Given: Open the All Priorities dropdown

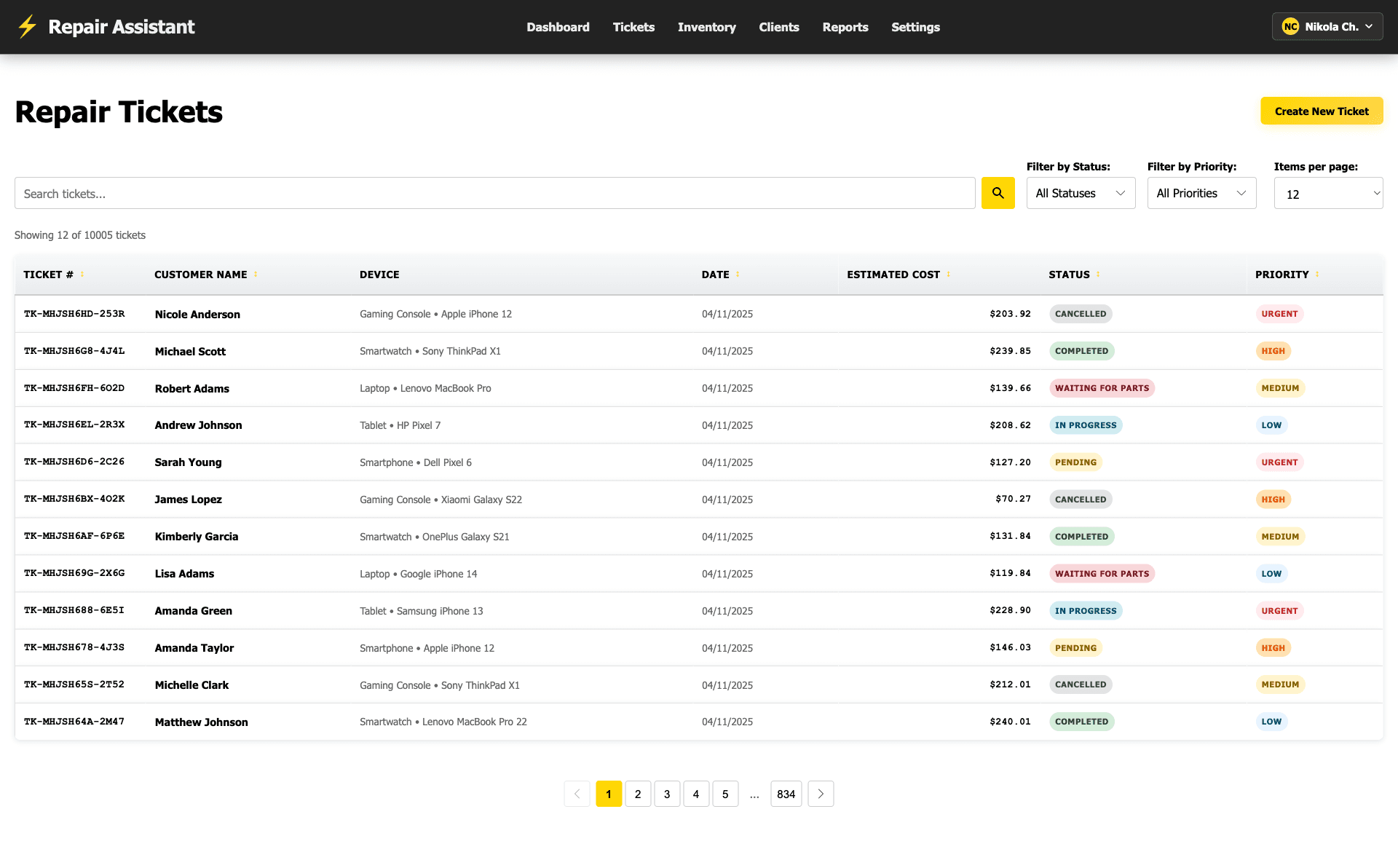Looking at the screenshot, I should tap(1201, 193).
